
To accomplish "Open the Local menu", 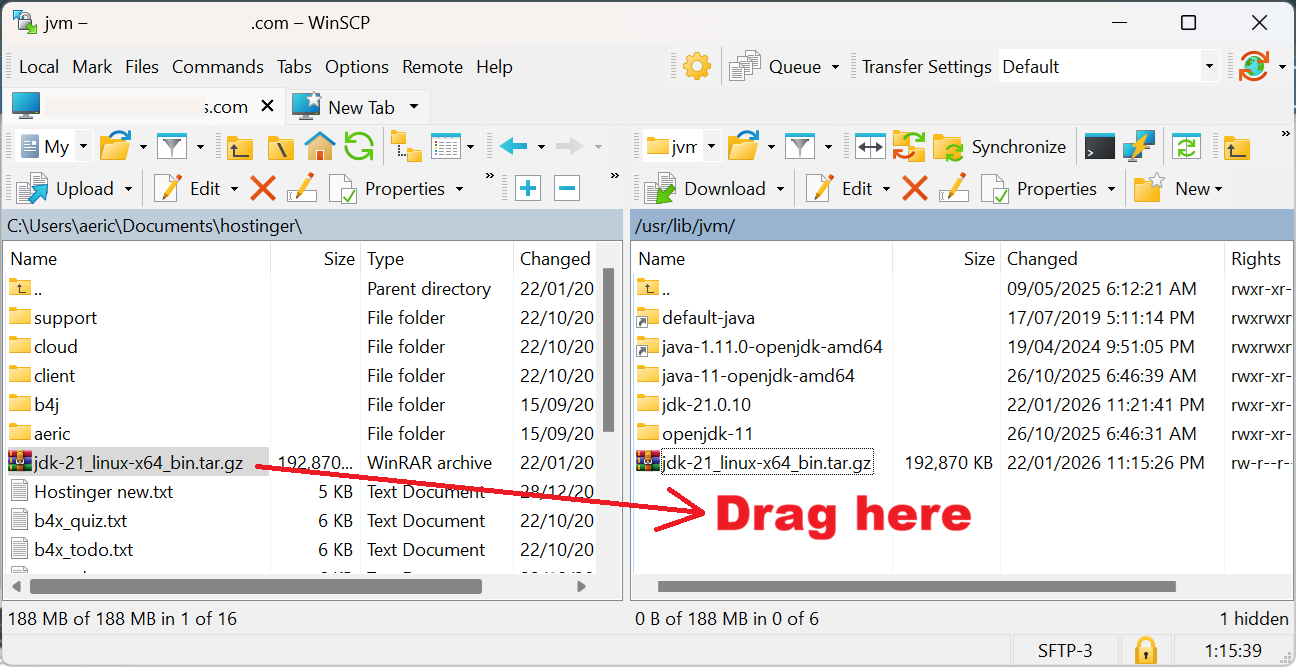I will (x=39, y=67).
